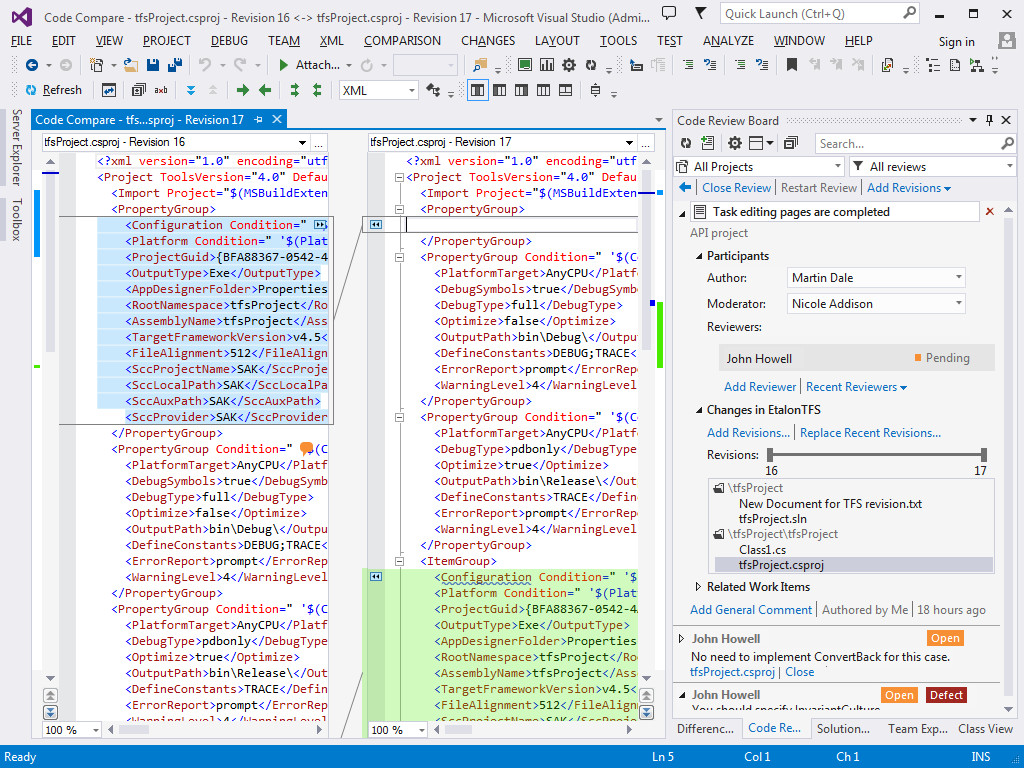Expand the Related Work Items section
The width and height of the screenshot is (1025, 768).
coord(698,587)
